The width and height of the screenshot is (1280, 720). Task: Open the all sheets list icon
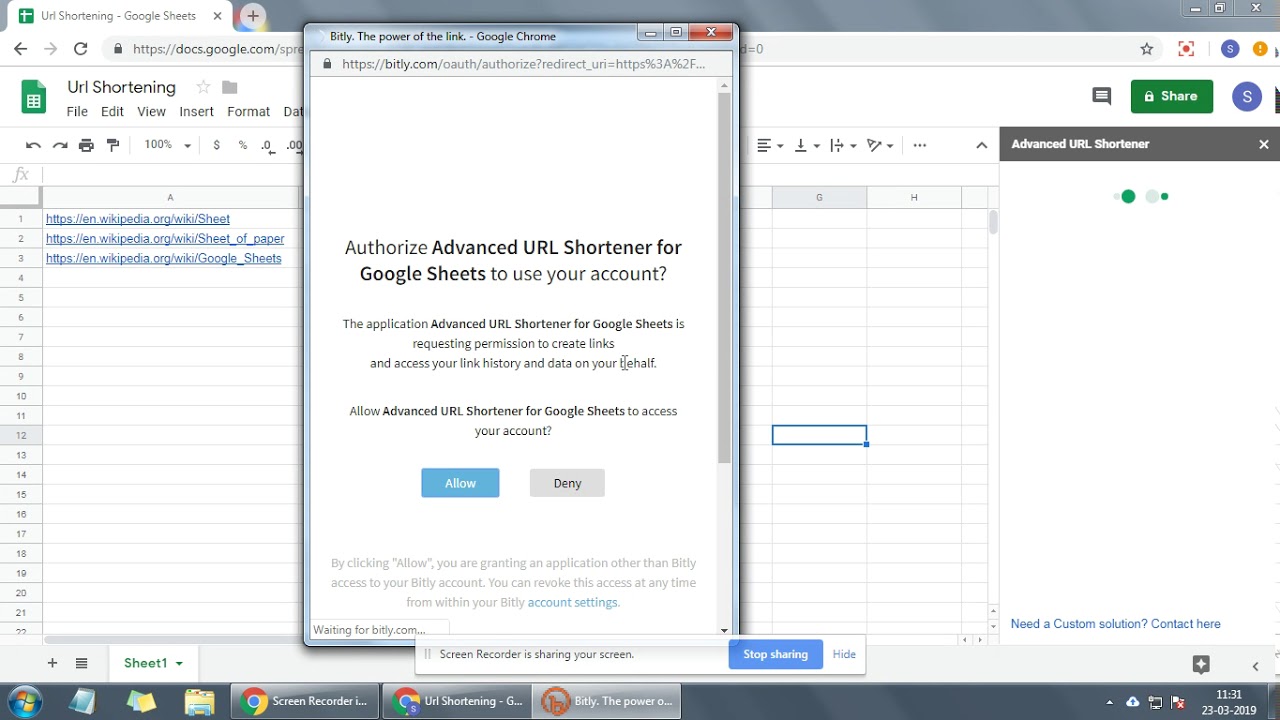(x=82, y=663)
